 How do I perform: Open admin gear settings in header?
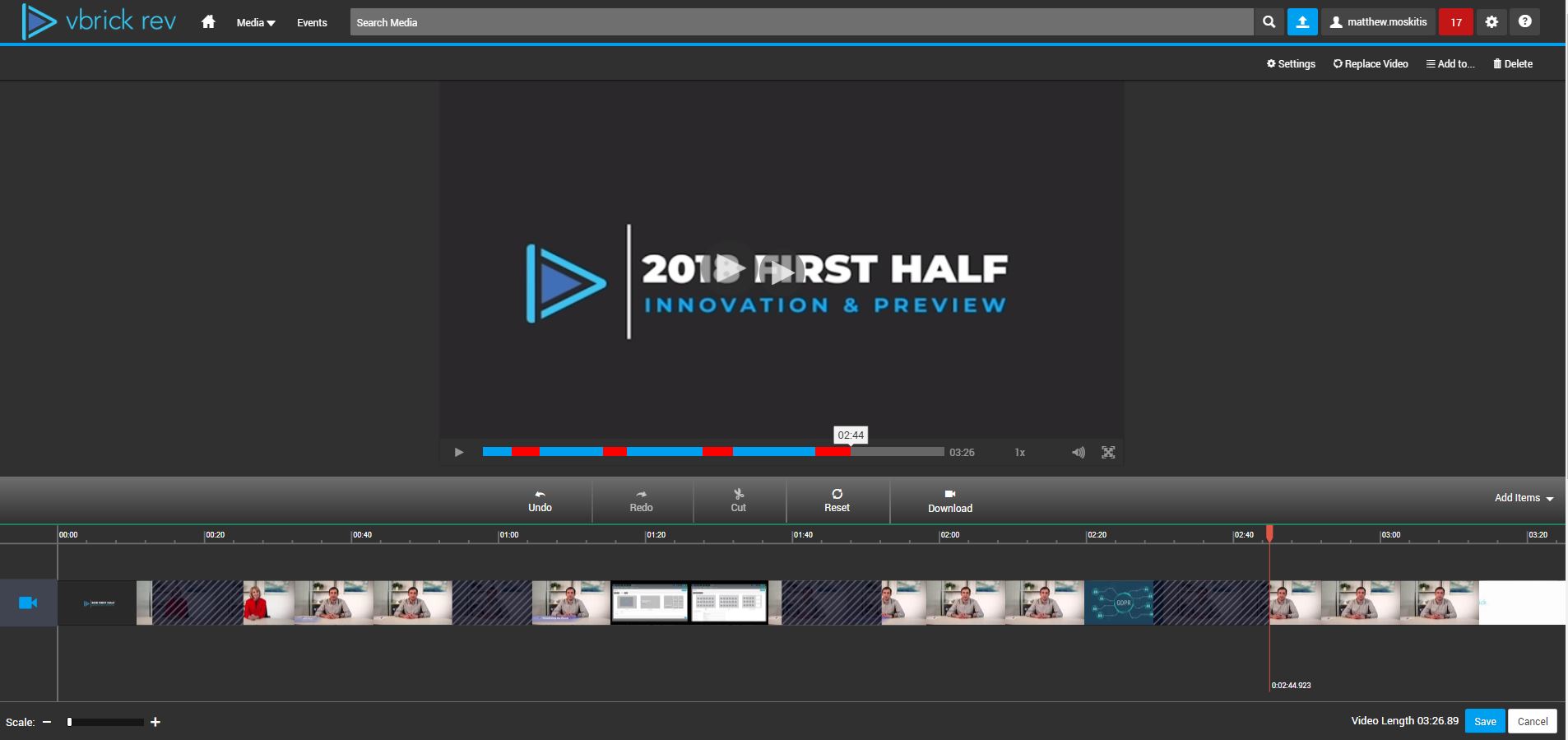pos(1491,22)
